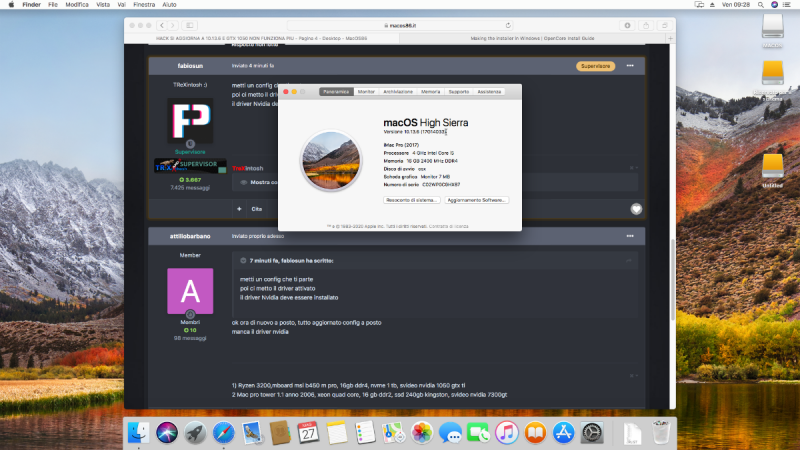Viewport: 800px width, 450px height.
Task: Add a new Safari tab with plus
Action: tap(670, 38)
